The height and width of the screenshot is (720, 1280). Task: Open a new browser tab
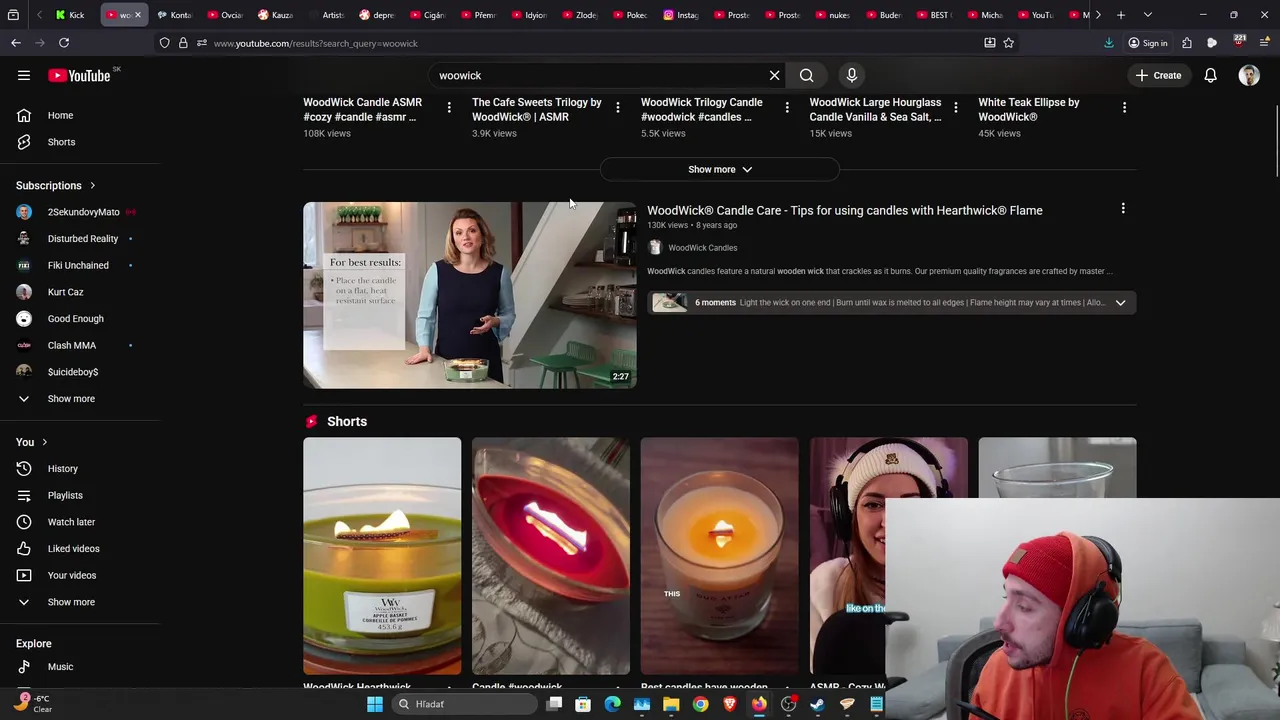[x=1121, y=15]
